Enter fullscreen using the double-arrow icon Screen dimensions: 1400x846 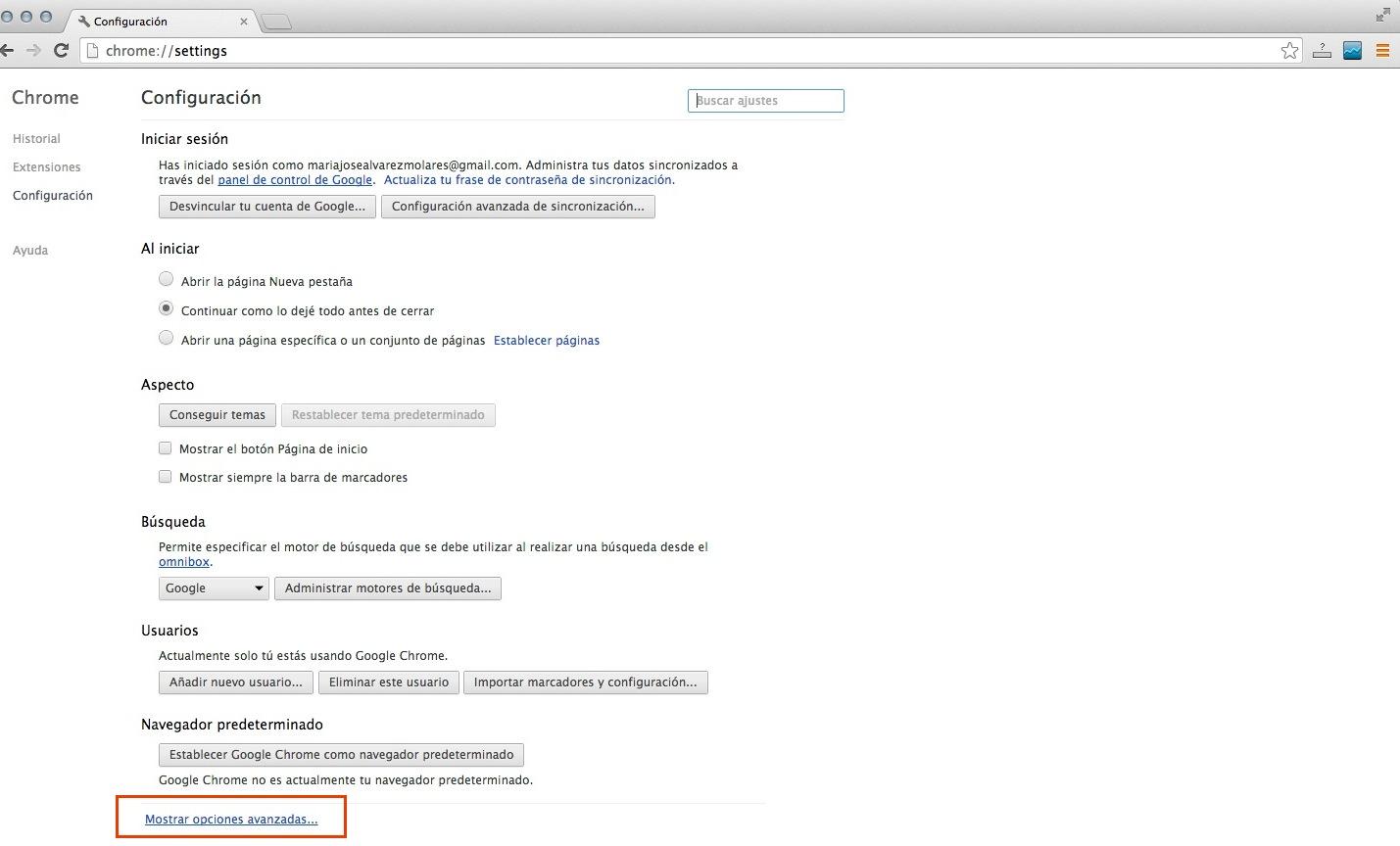1382,15
